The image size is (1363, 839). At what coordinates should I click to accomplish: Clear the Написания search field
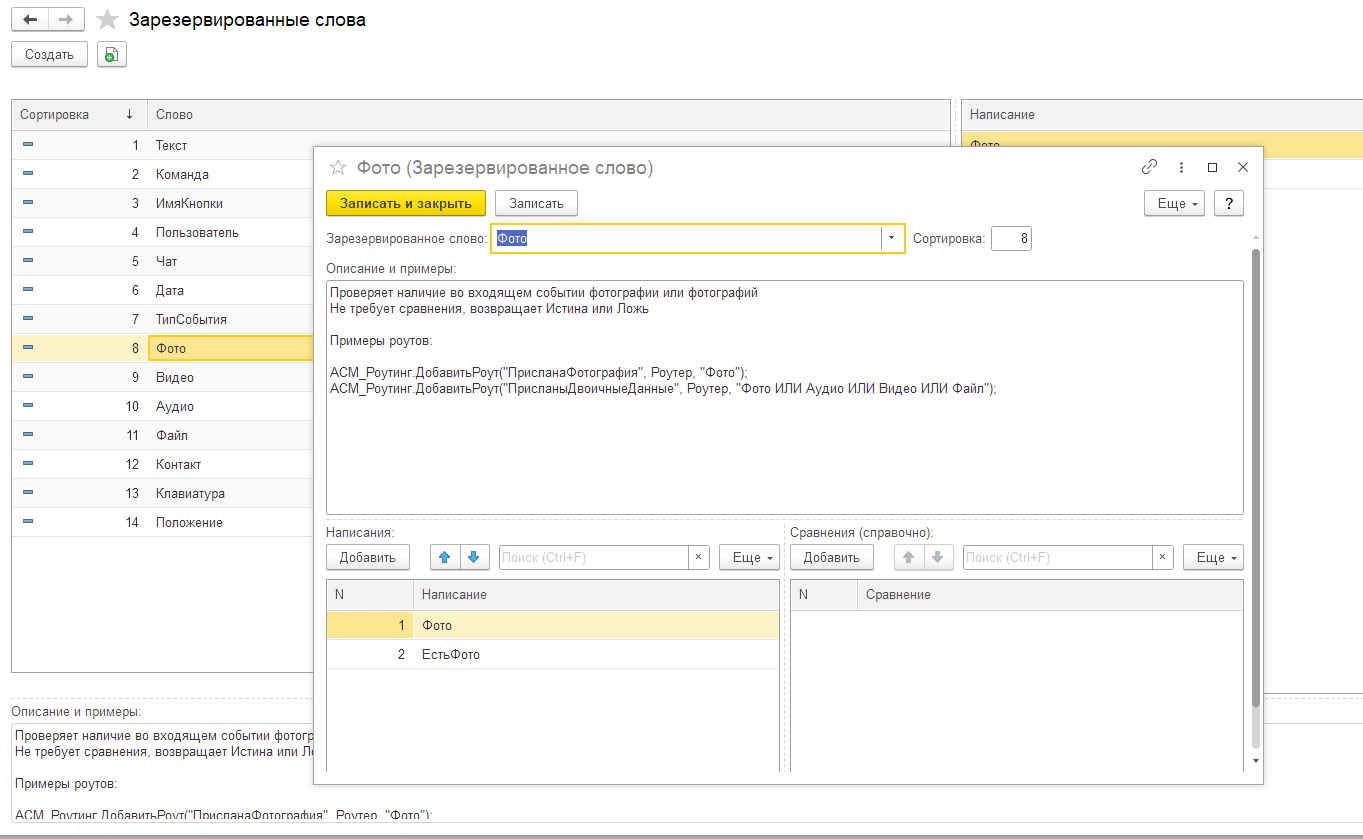tap(699, 557)
